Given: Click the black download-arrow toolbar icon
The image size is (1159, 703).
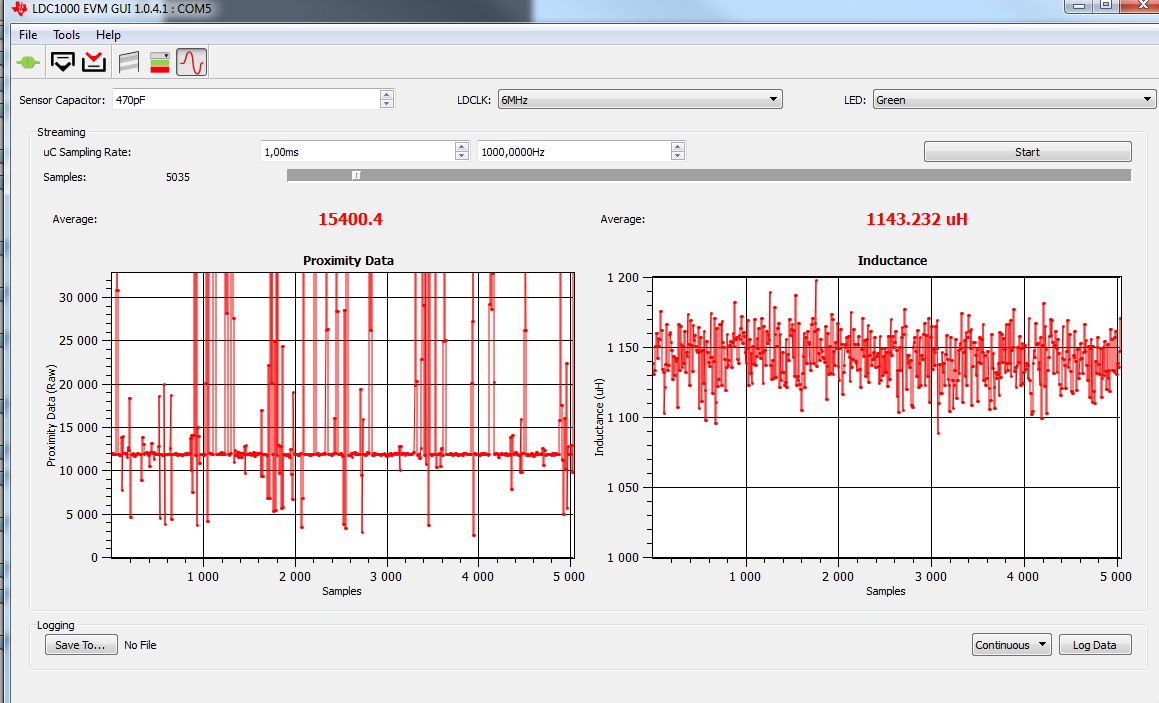Looking at the screenshot, I should coord(63,62).
